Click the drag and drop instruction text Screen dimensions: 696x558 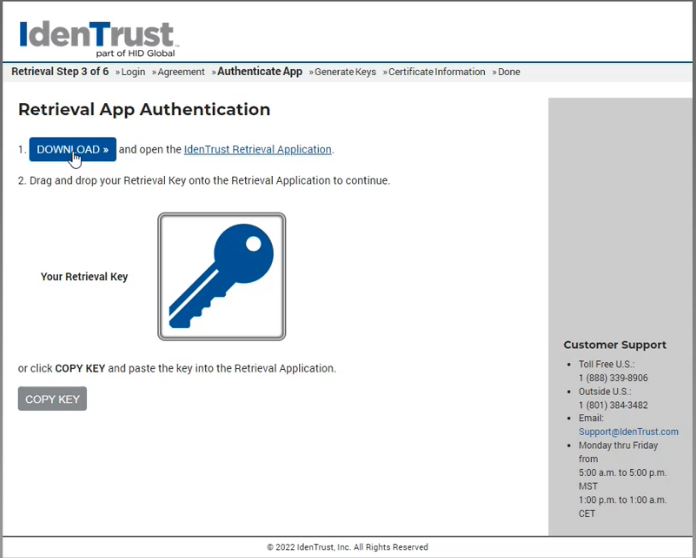click(x=204, y=181)
